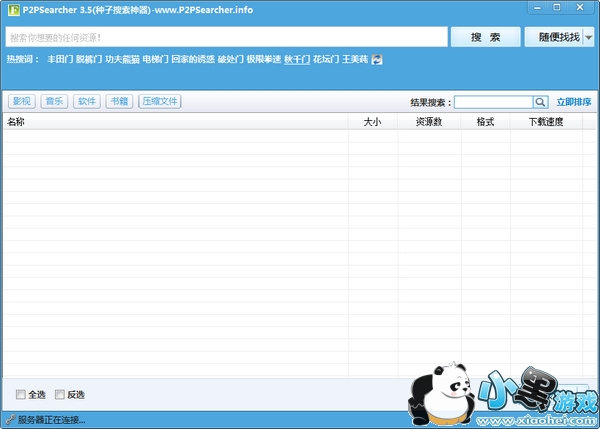Screen dimensions: 600x429
Task: Close the P2PSearcher window
Action: coord(580,8)
